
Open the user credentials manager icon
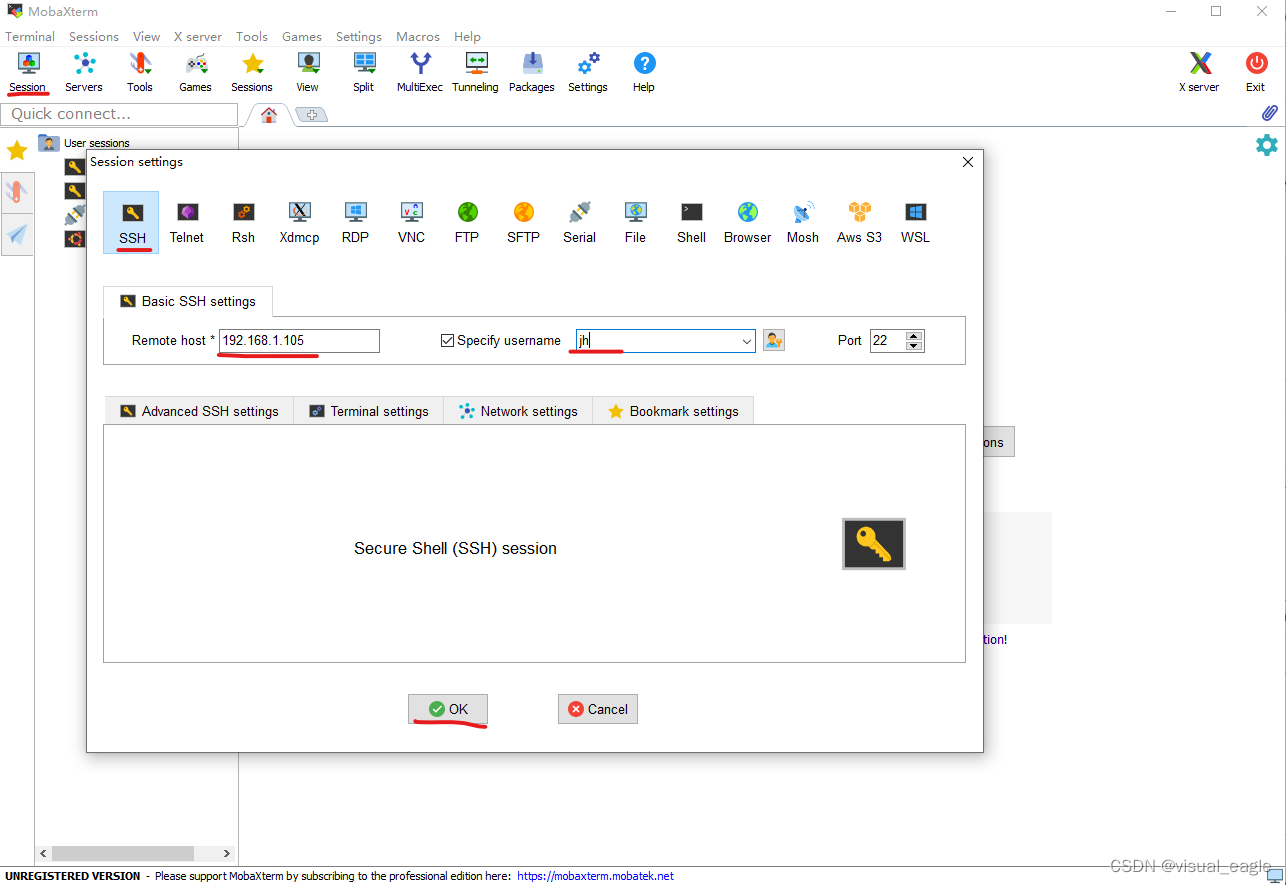[774, 340]
